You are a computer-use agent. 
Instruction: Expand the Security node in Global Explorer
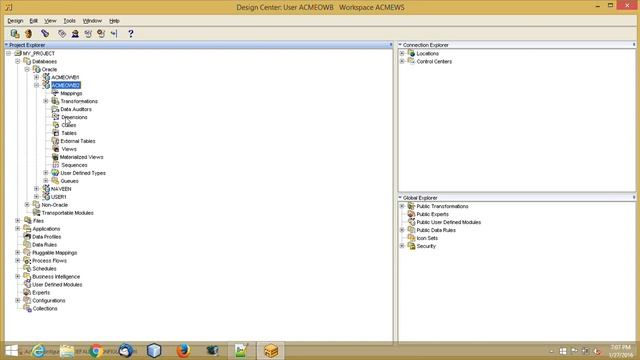click(x=402, y=246)
